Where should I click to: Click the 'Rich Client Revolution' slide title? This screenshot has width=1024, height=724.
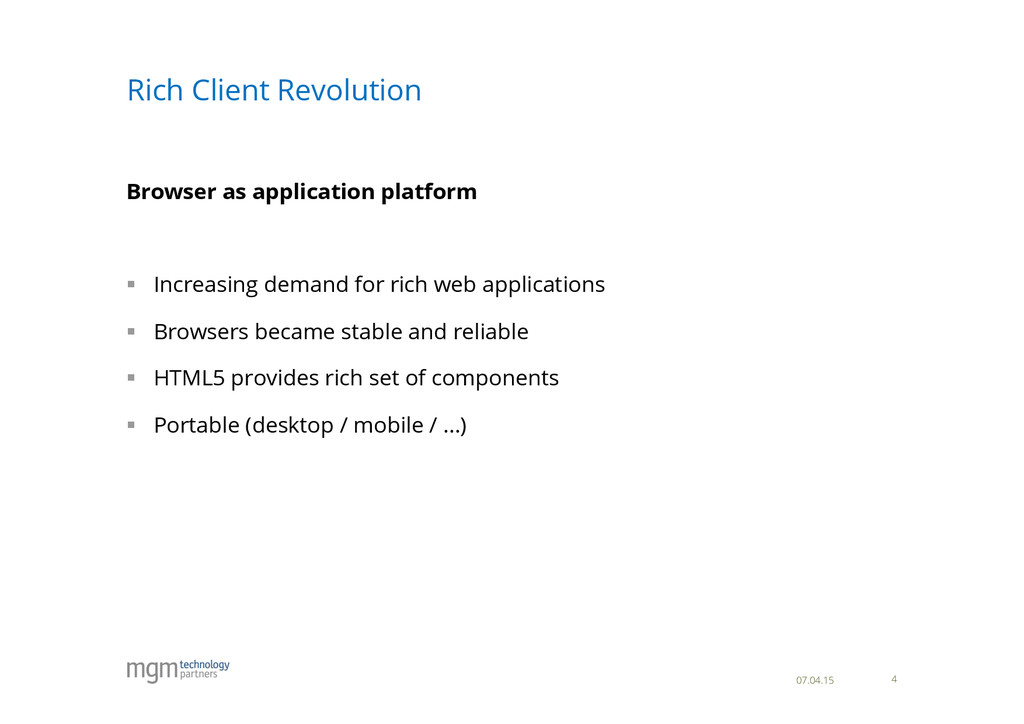click(x=274, y=90)
